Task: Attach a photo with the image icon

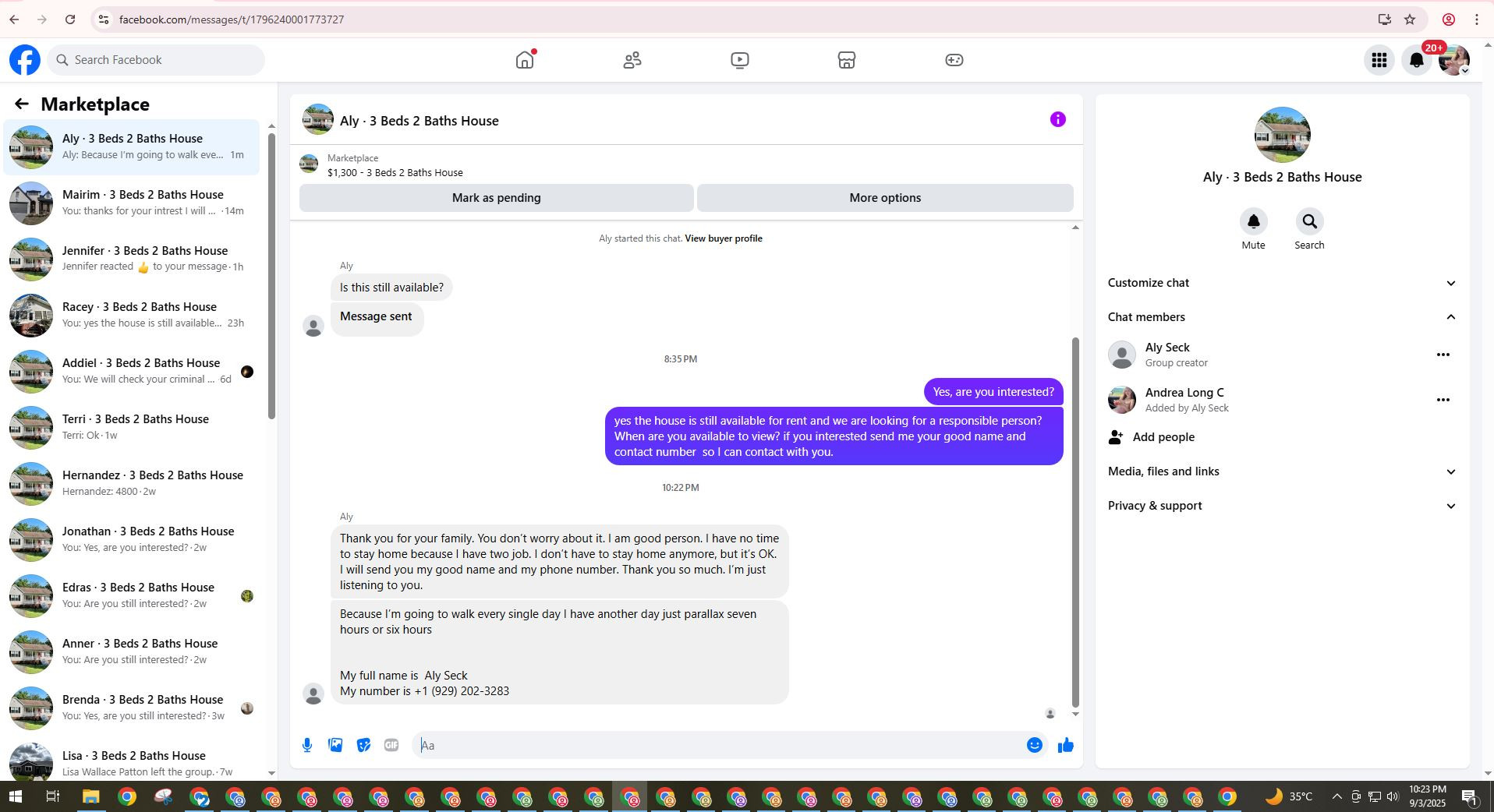Action: tap(335, 746)
